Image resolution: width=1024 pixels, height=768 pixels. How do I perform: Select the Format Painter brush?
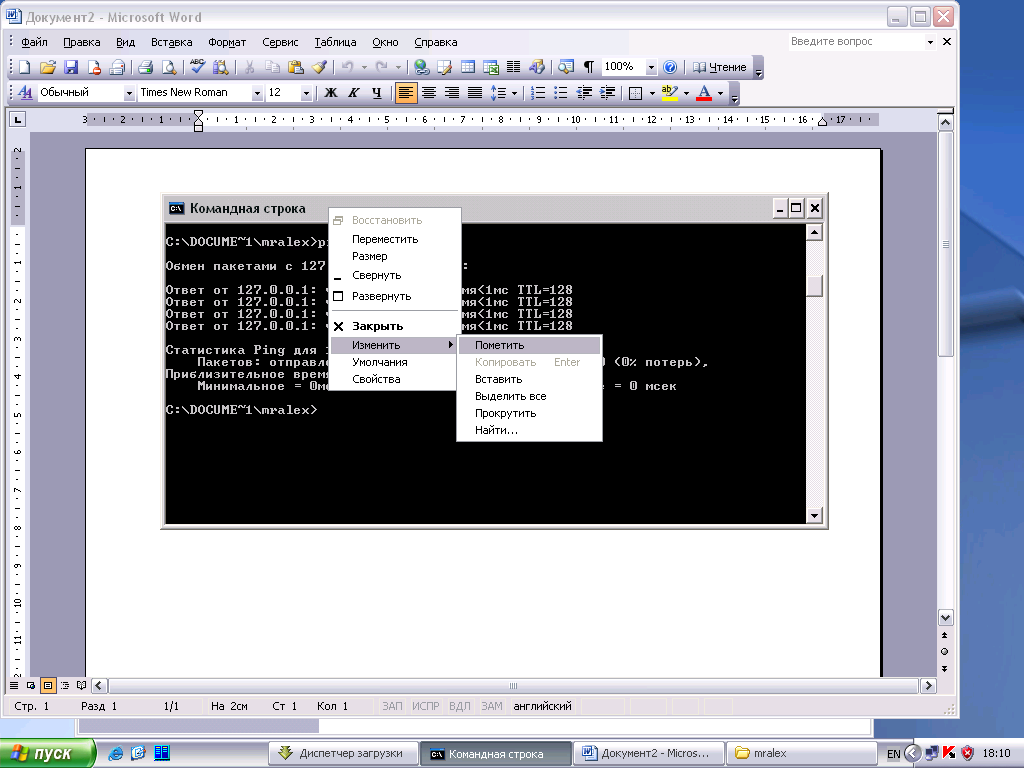click(319, 67)
